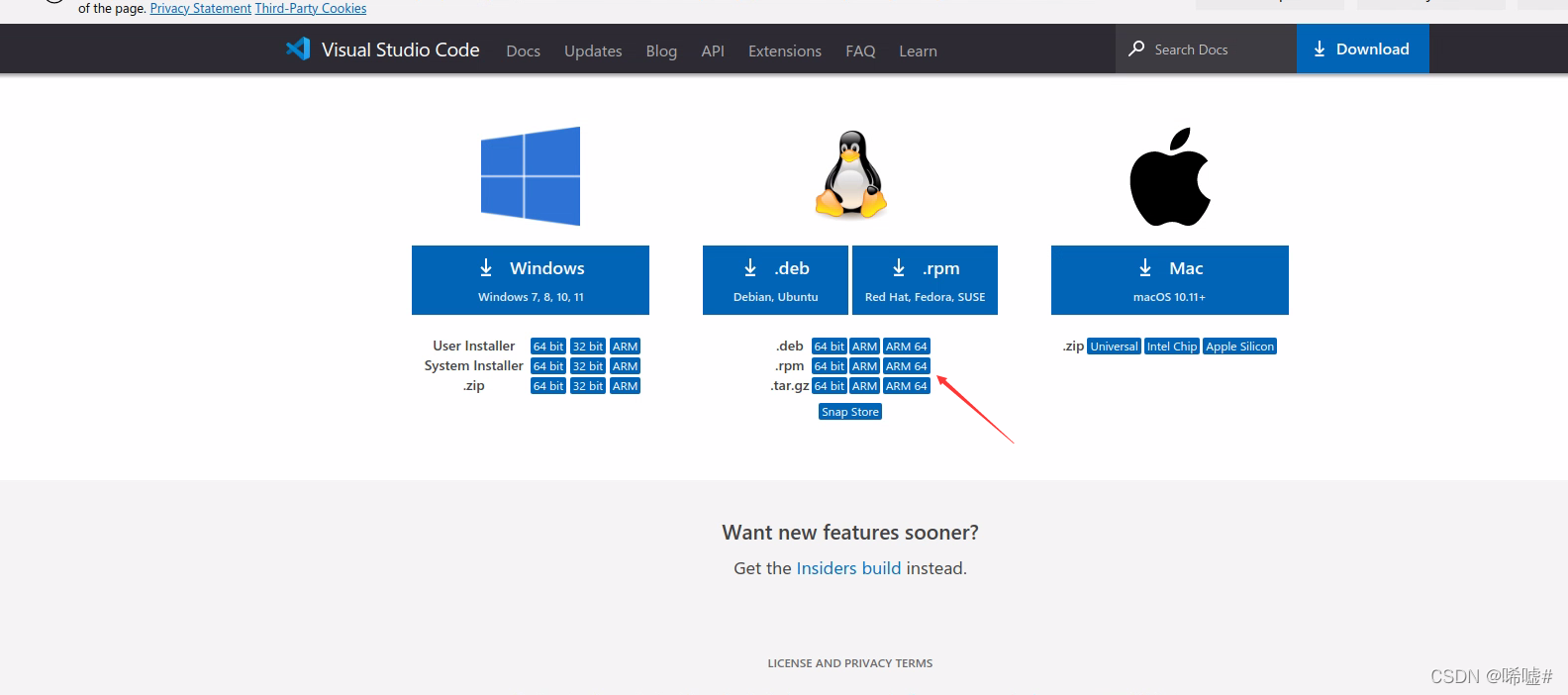This screenshot has width=1568, height=695.
Task: Open the Learn menu item
Action: pyautogui.click(x=918, y=50)
